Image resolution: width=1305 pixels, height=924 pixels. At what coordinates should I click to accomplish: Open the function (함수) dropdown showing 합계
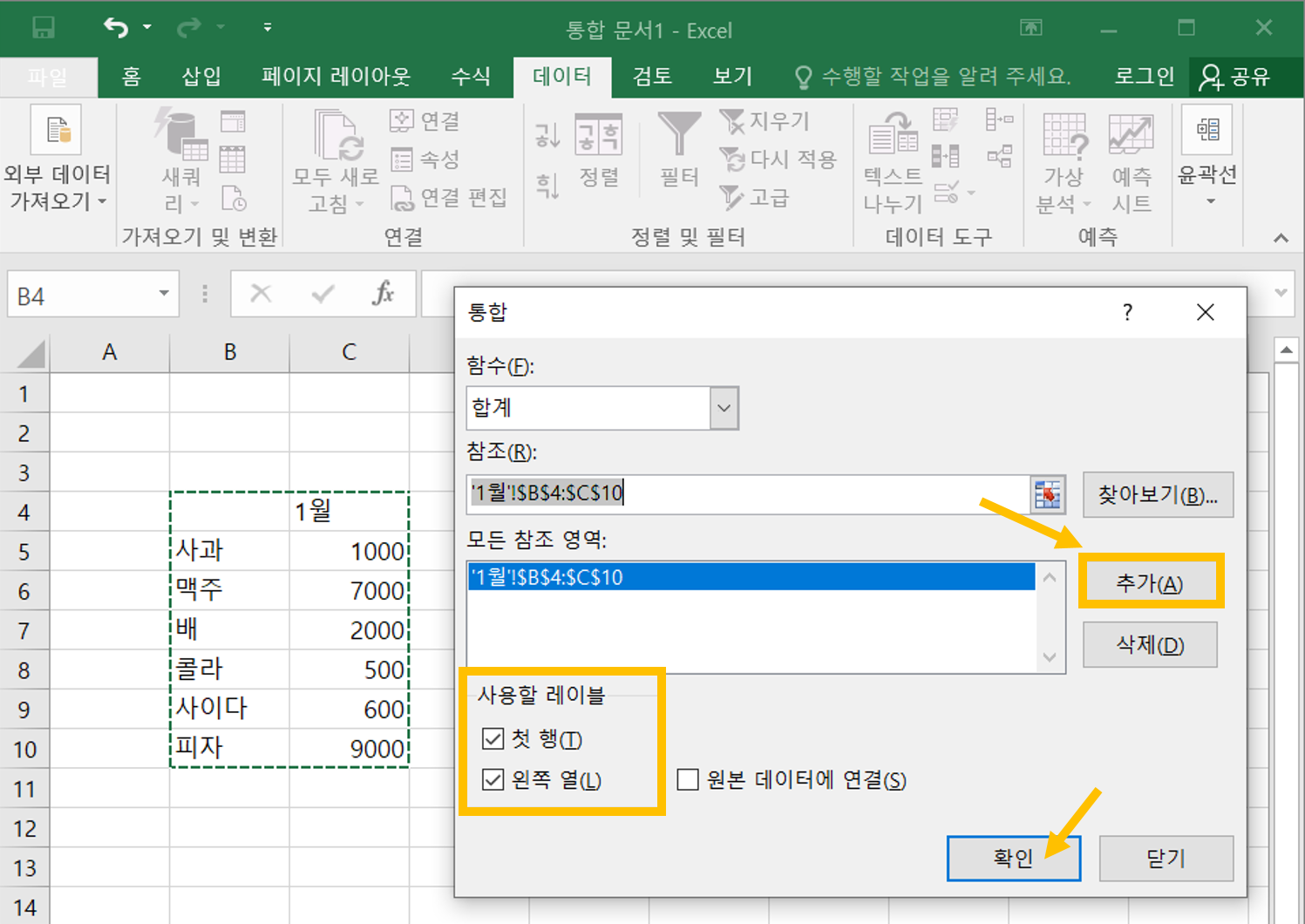click(724, 408)
